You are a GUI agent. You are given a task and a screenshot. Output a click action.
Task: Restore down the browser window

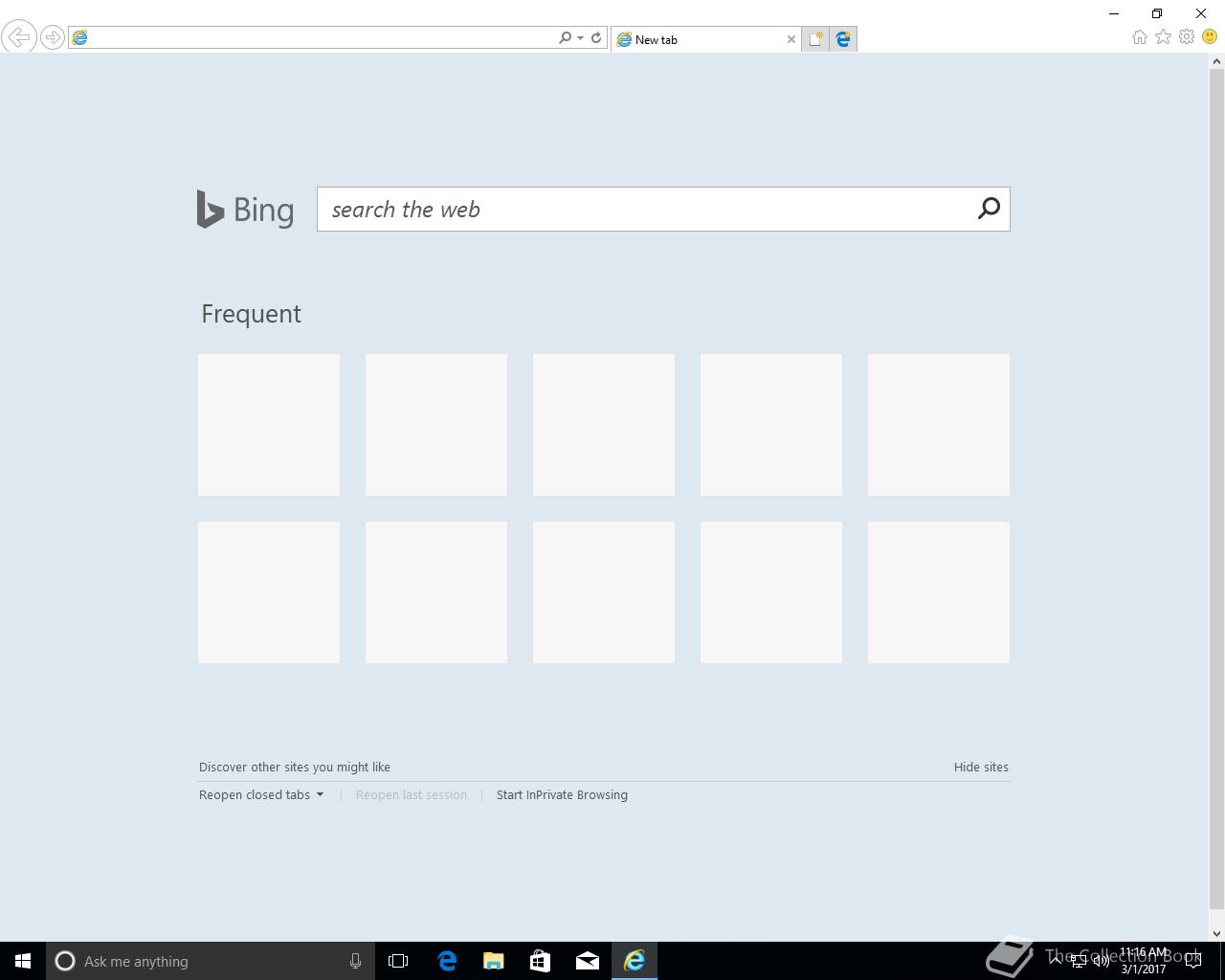pyautogui.click(x=1157, y=13)
